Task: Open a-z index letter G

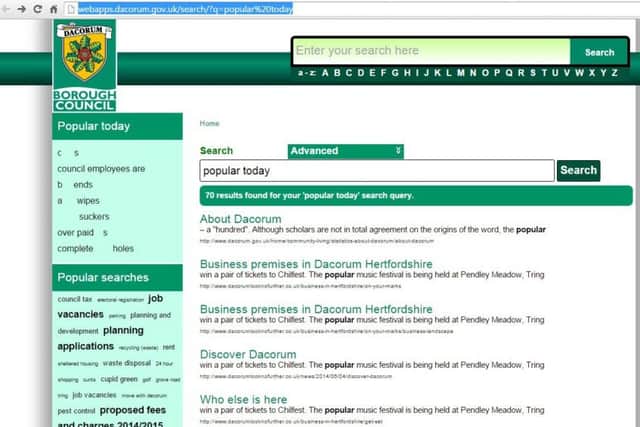Action: (395, 73)
